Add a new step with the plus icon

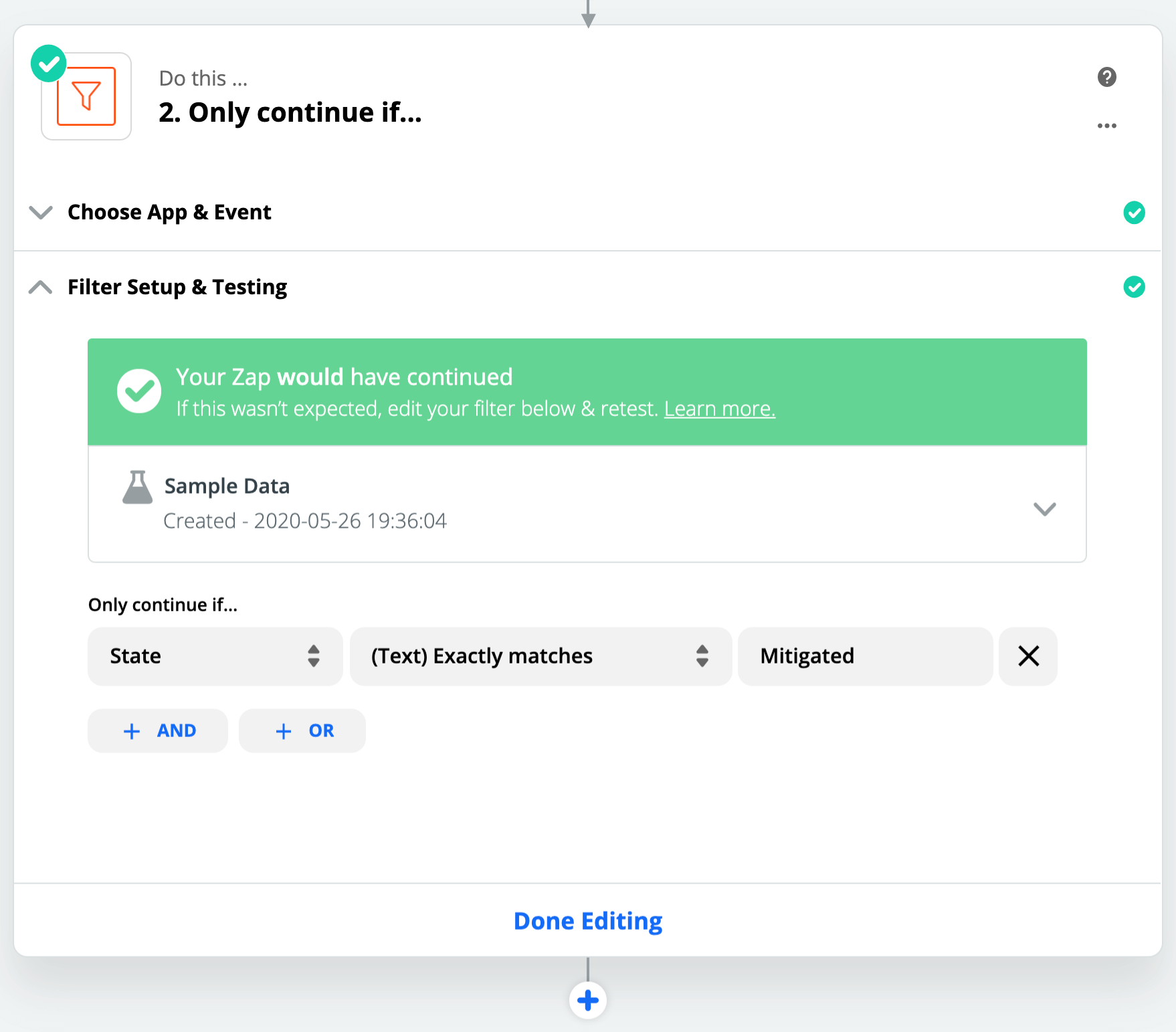coord(588,1001)
